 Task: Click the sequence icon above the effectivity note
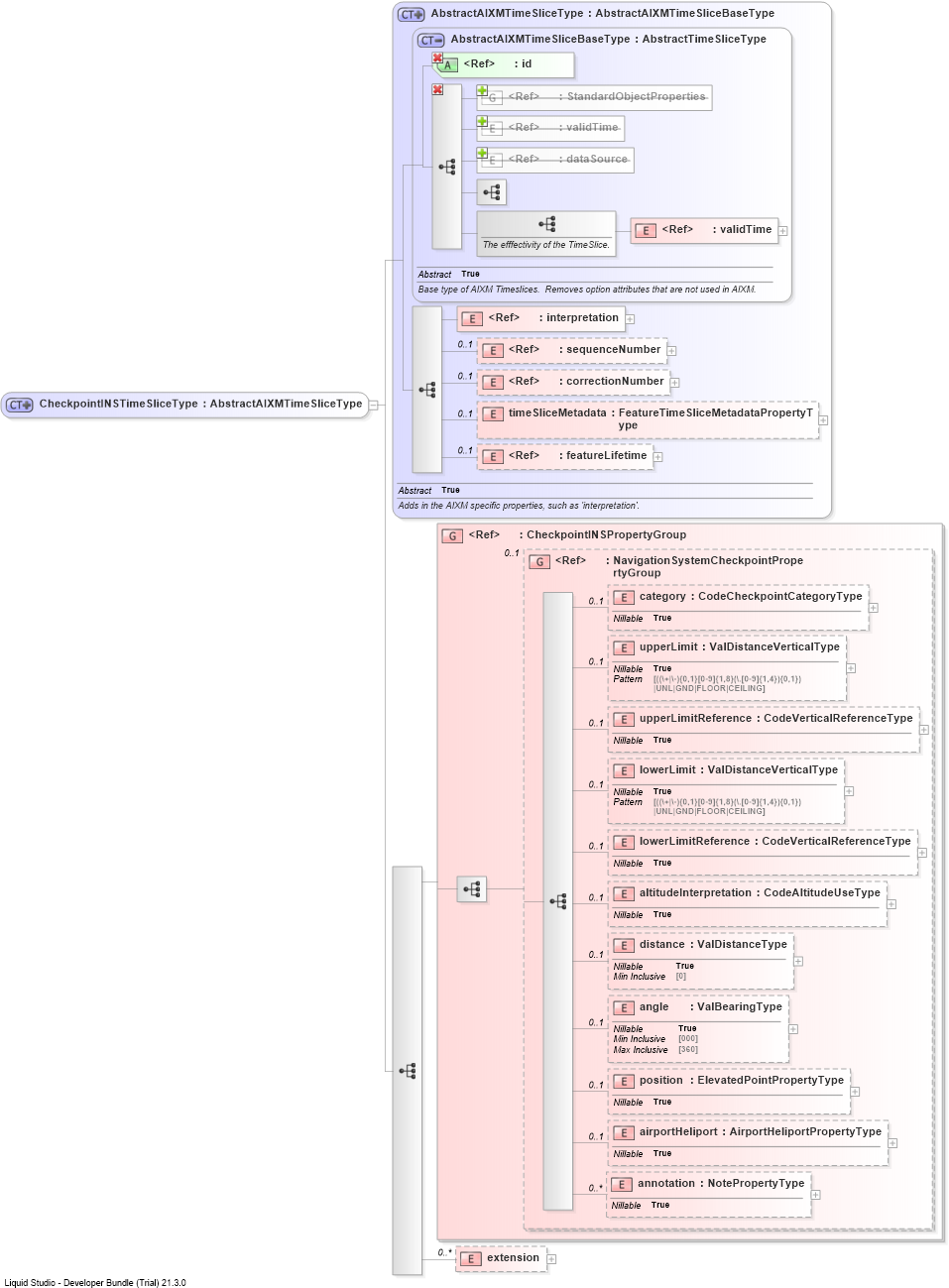[x=546, y=224]
